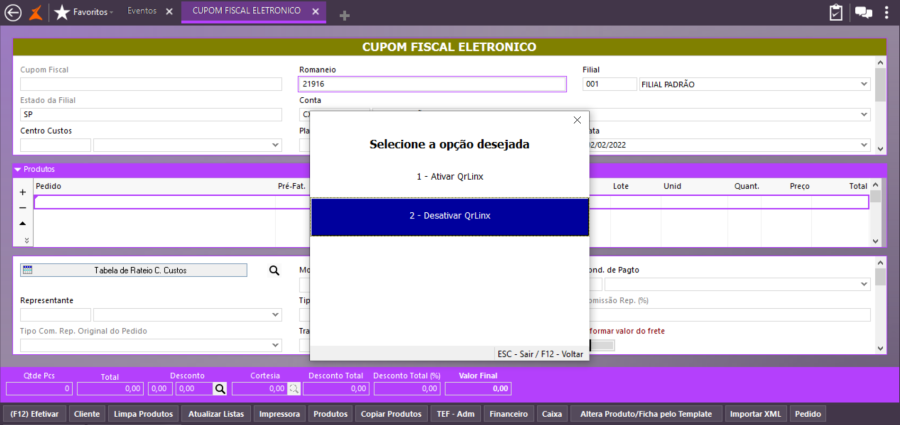900x425 pixels.
Task: Click the Pedido column header
Action: click(49, 186)
